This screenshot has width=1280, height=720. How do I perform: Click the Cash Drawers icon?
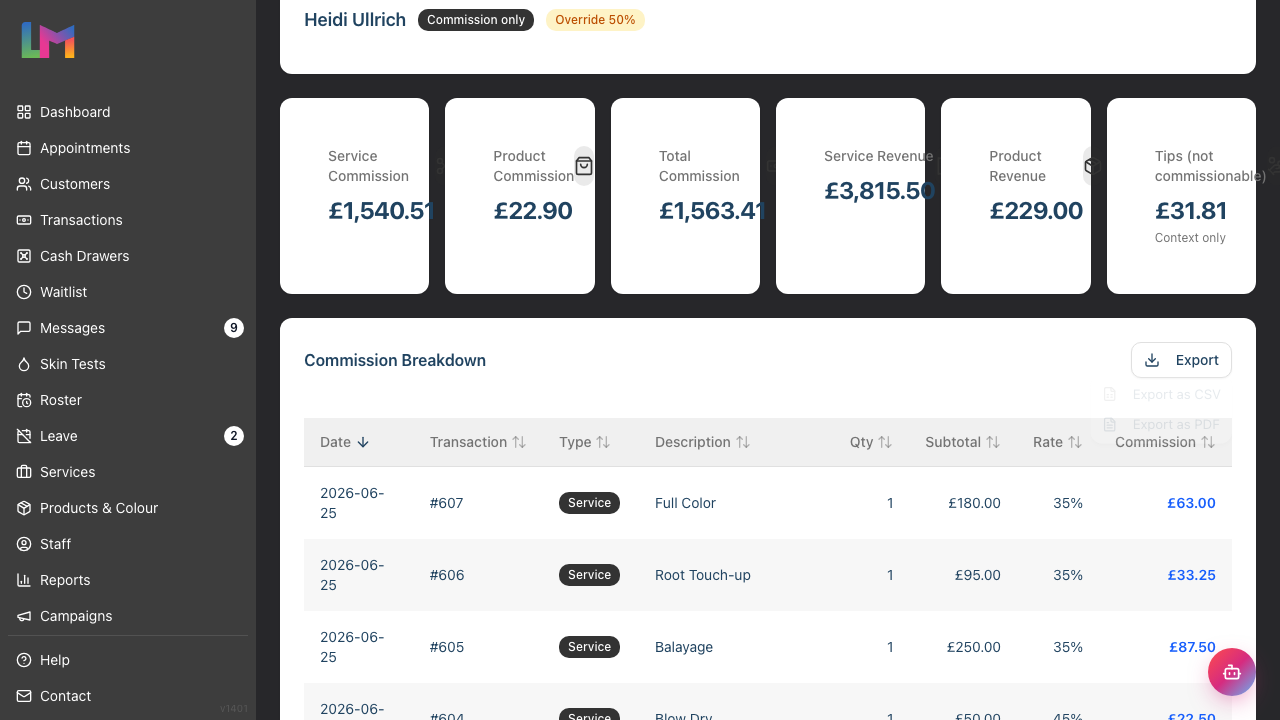tap(24, 256)
